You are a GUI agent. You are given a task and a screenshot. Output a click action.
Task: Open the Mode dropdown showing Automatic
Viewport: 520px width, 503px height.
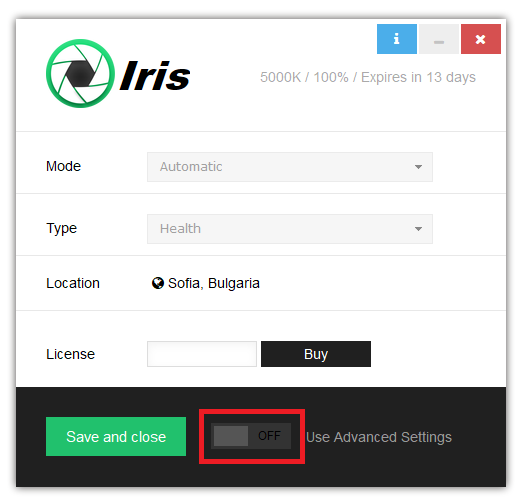point(290,167)
